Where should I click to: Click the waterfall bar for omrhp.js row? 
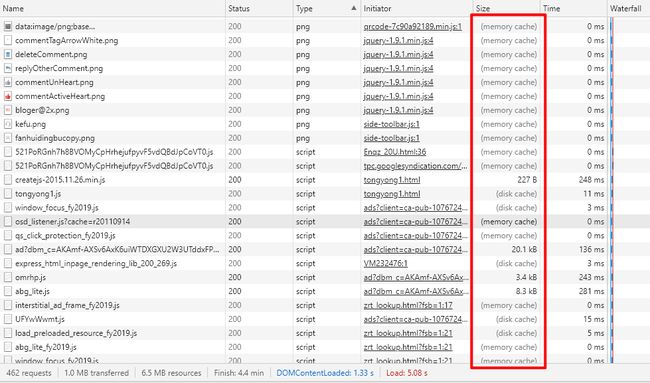click(x=612, y=277)
